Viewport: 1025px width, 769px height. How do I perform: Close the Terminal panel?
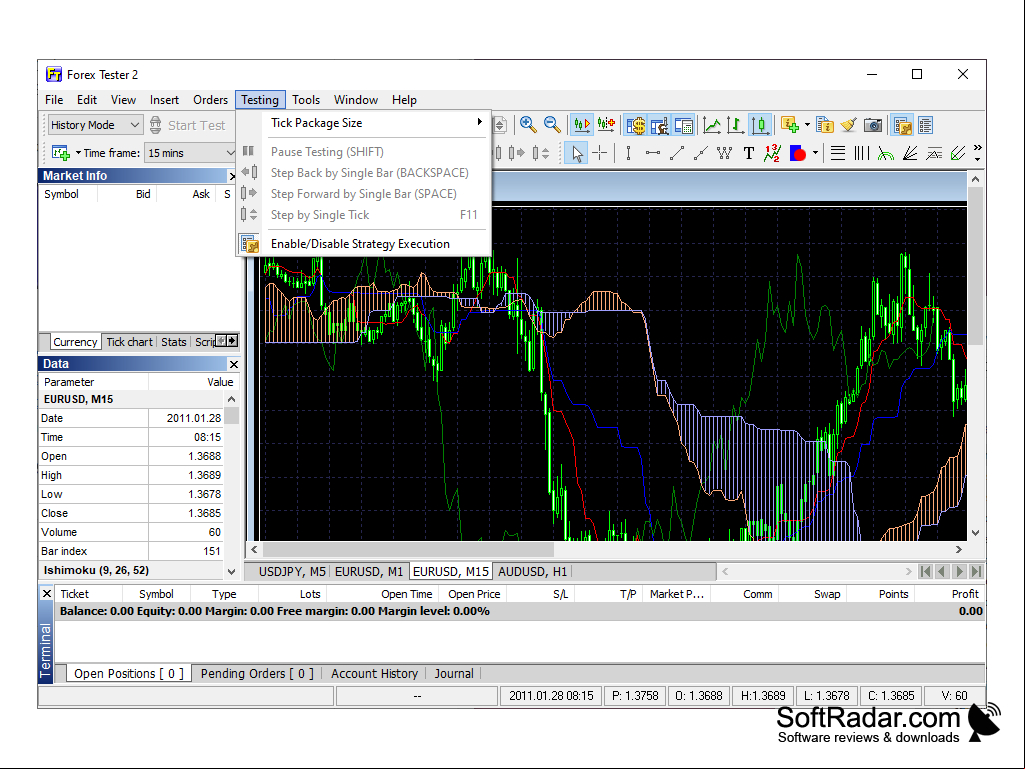(46, 594)
